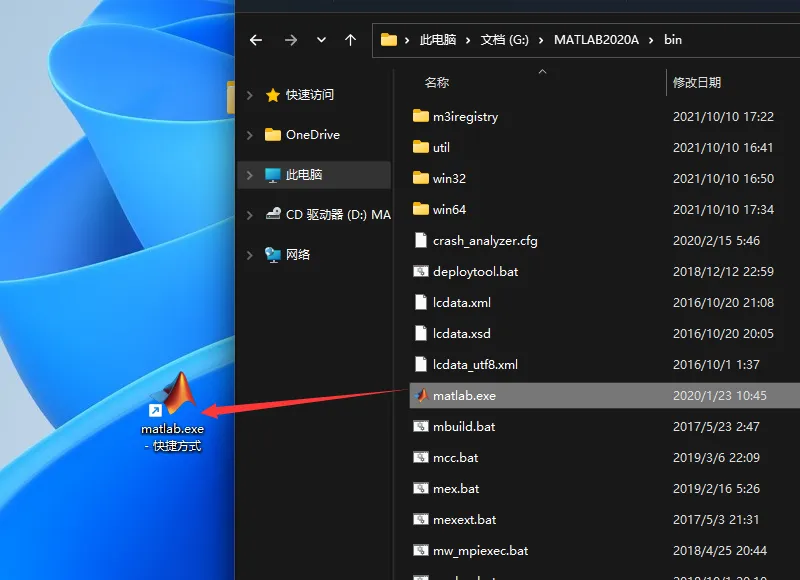
Task: Go up one folder level arrow
Action: coord(351,40)
